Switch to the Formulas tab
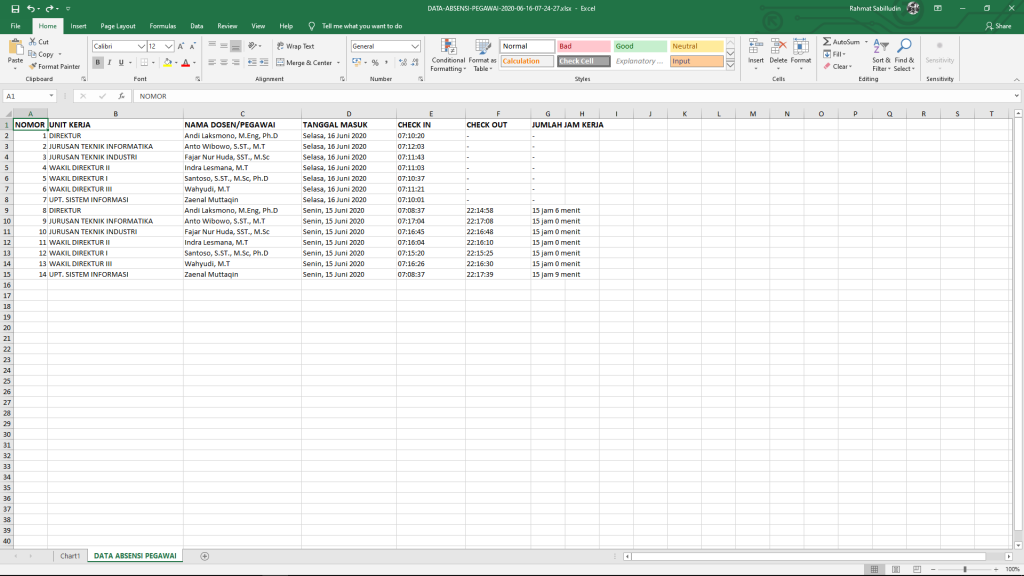Viewport: 1024px width, 576px height. click(163, 26)
